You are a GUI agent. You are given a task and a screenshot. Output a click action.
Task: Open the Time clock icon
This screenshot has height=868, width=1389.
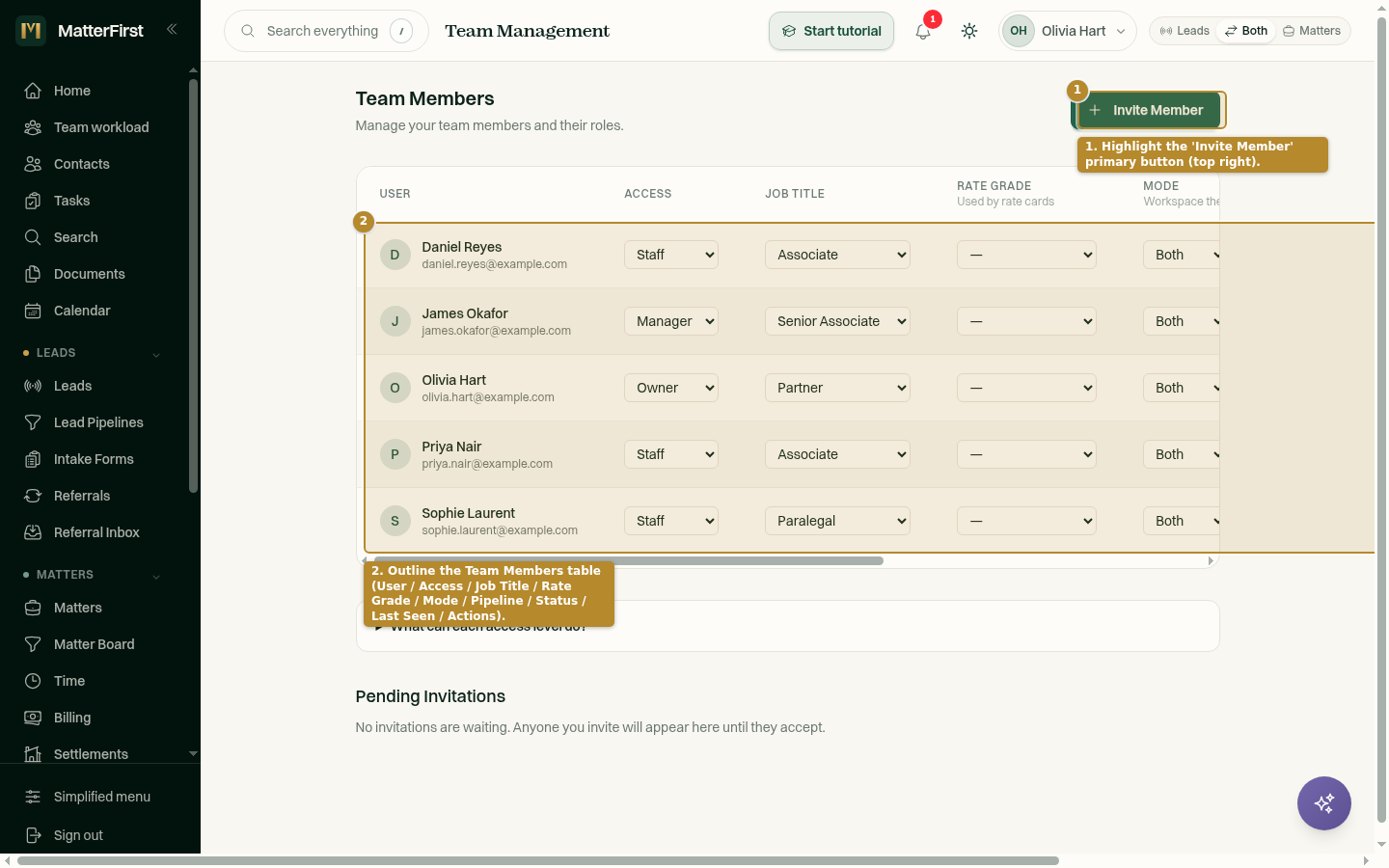(33, 681)
